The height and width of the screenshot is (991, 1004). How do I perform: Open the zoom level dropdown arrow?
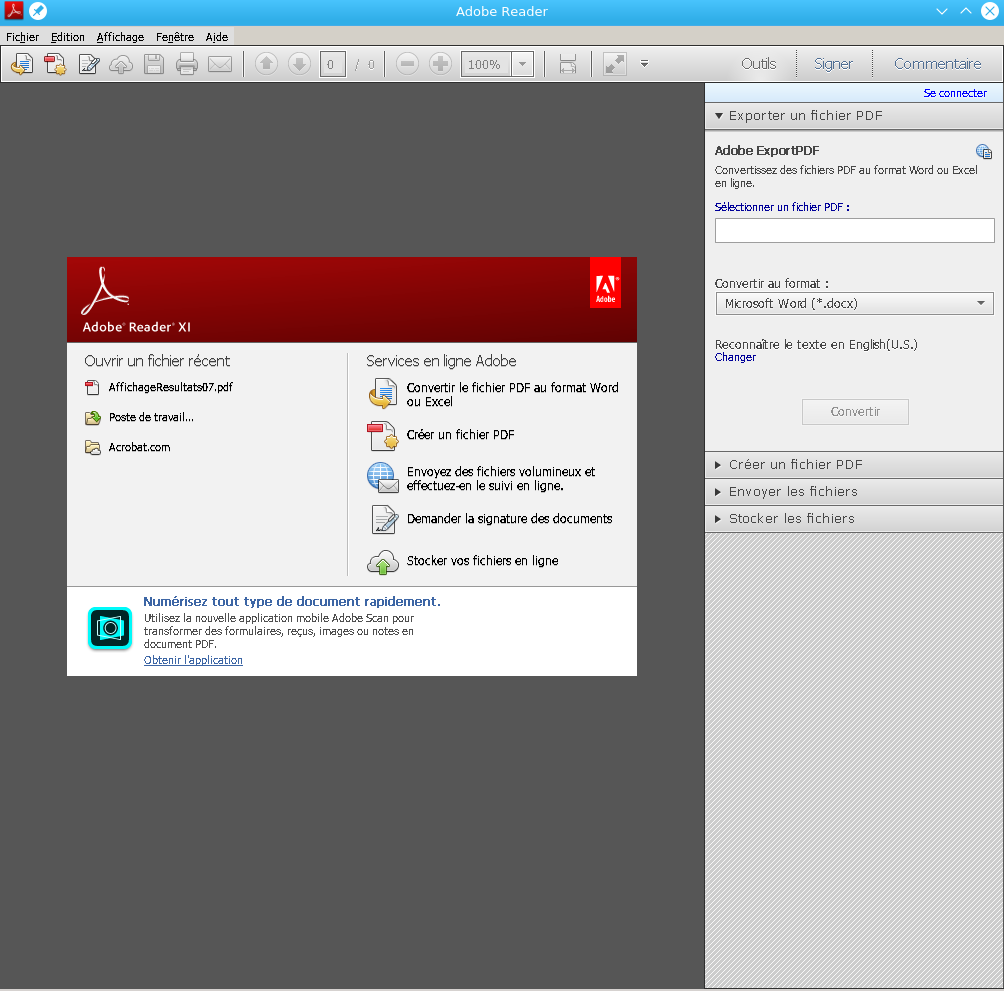pyautogui.click(x=522, y=64)
